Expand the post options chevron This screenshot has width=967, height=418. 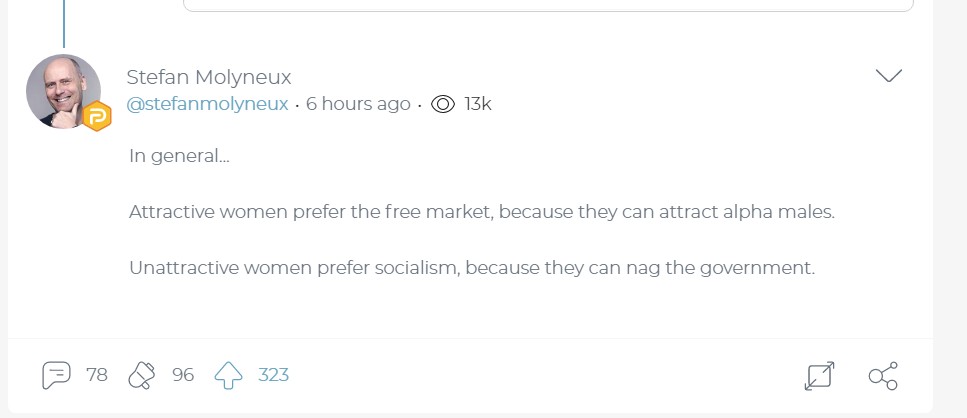pyautogui.click(x=888, y=76)
